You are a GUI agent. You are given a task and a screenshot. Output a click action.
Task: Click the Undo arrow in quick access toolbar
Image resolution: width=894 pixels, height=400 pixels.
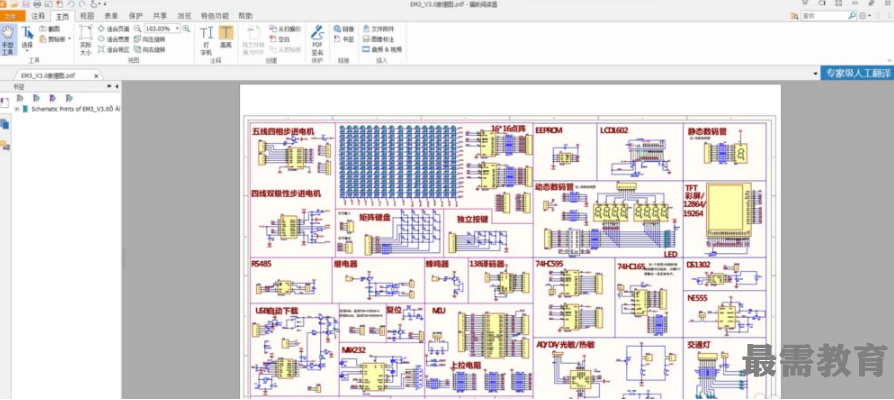click(71, 5)
